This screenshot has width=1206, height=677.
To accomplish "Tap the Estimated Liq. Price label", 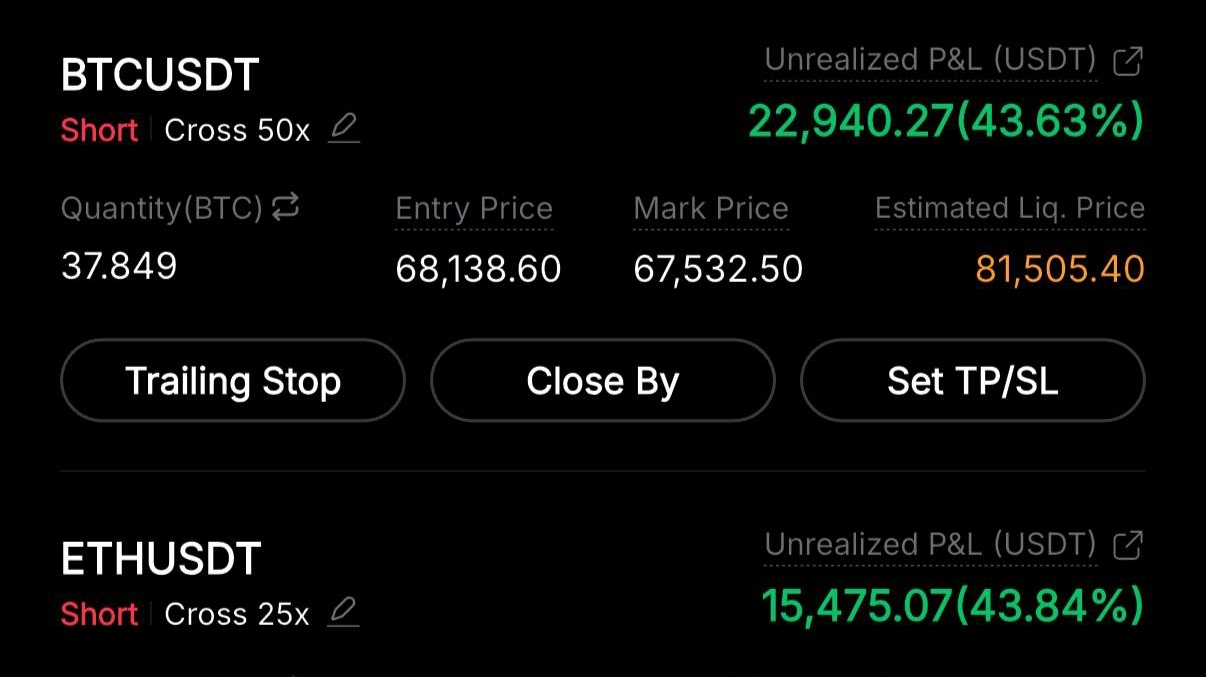I will click(x=1009, y=208).
